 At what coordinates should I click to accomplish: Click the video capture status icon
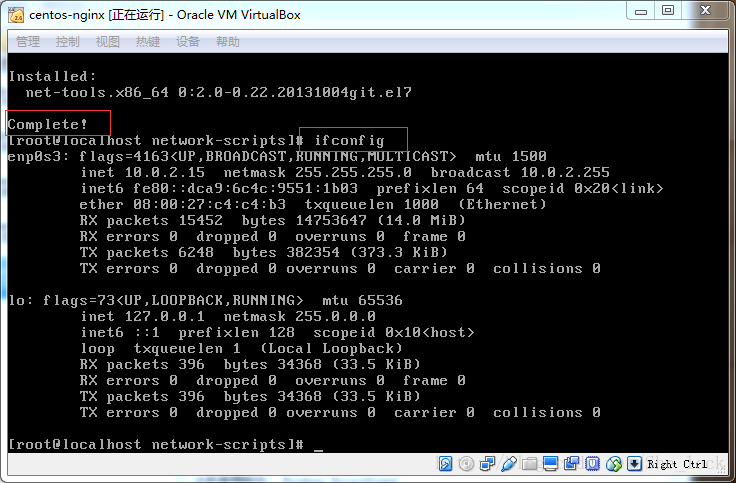[571, 464]
